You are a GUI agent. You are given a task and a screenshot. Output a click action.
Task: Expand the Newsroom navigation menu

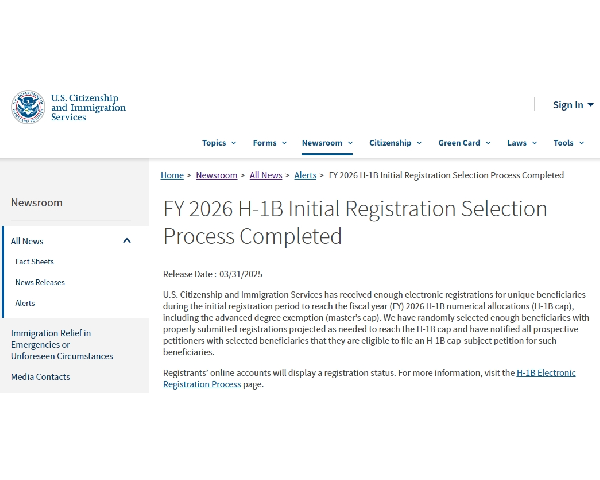coord(327,143)
